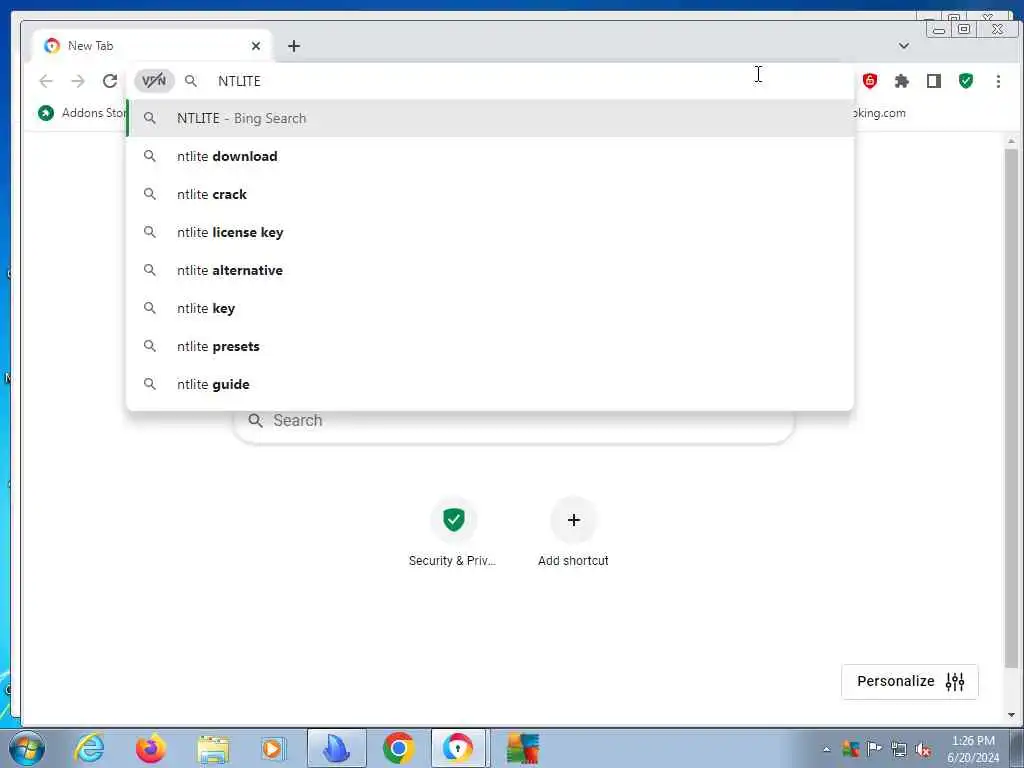Switch to Google Chrome in taskbar

(398, 748)
